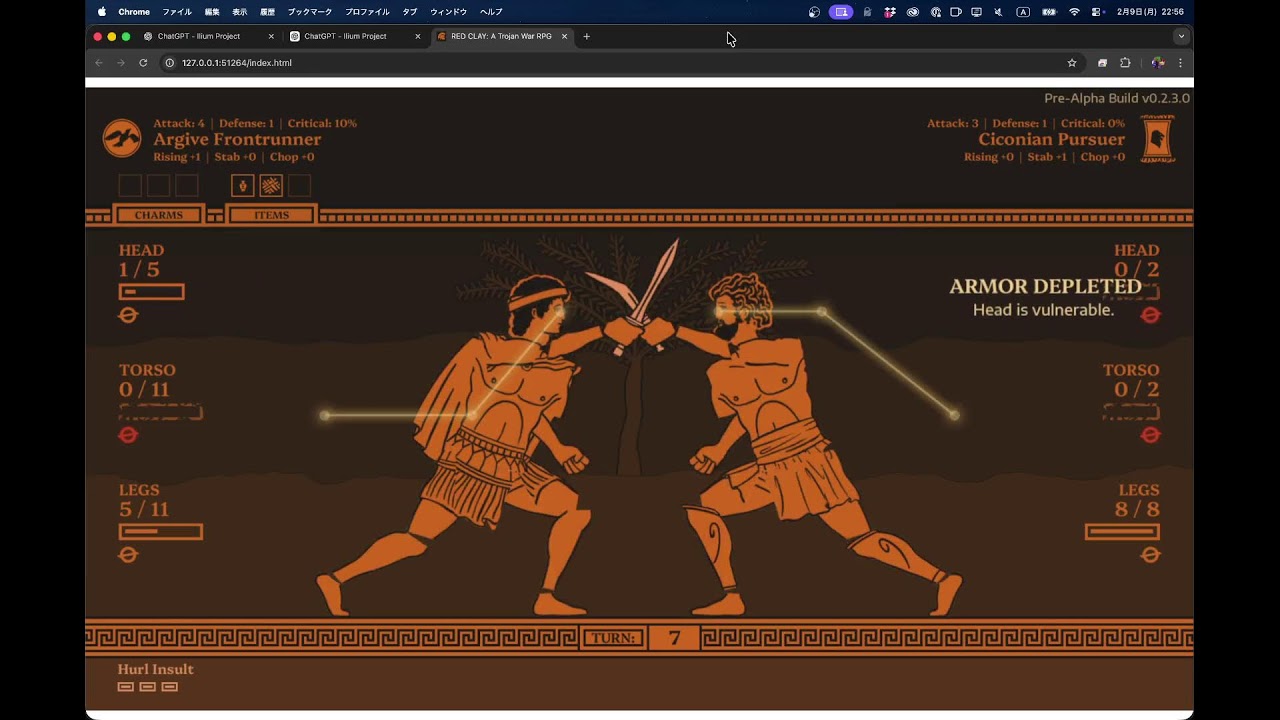Click enemy LEGS armor bar
The image size is (1280, 720).
(1122, 532)
